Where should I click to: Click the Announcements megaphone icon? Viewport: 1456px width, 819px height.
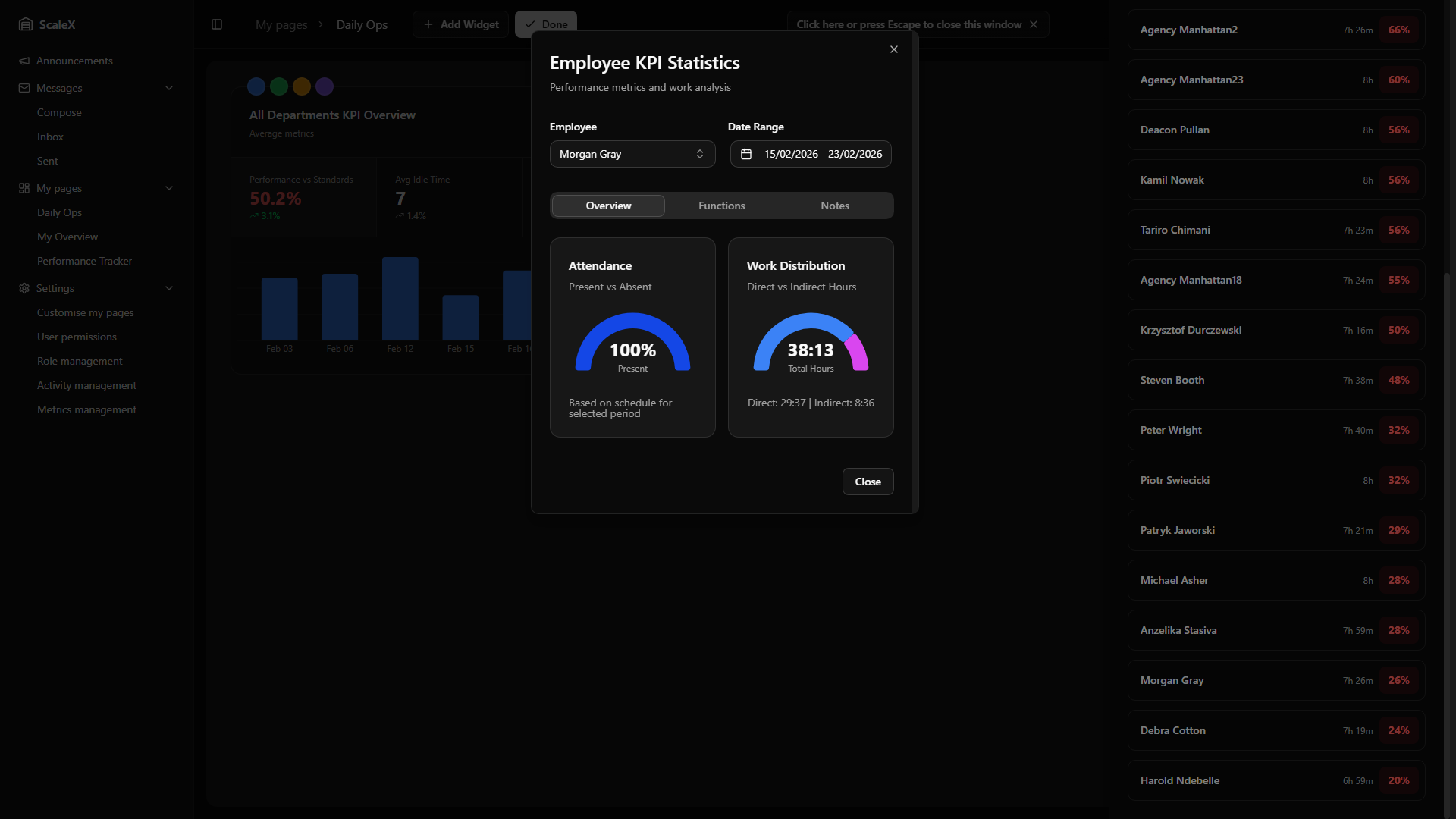point(24,61)
